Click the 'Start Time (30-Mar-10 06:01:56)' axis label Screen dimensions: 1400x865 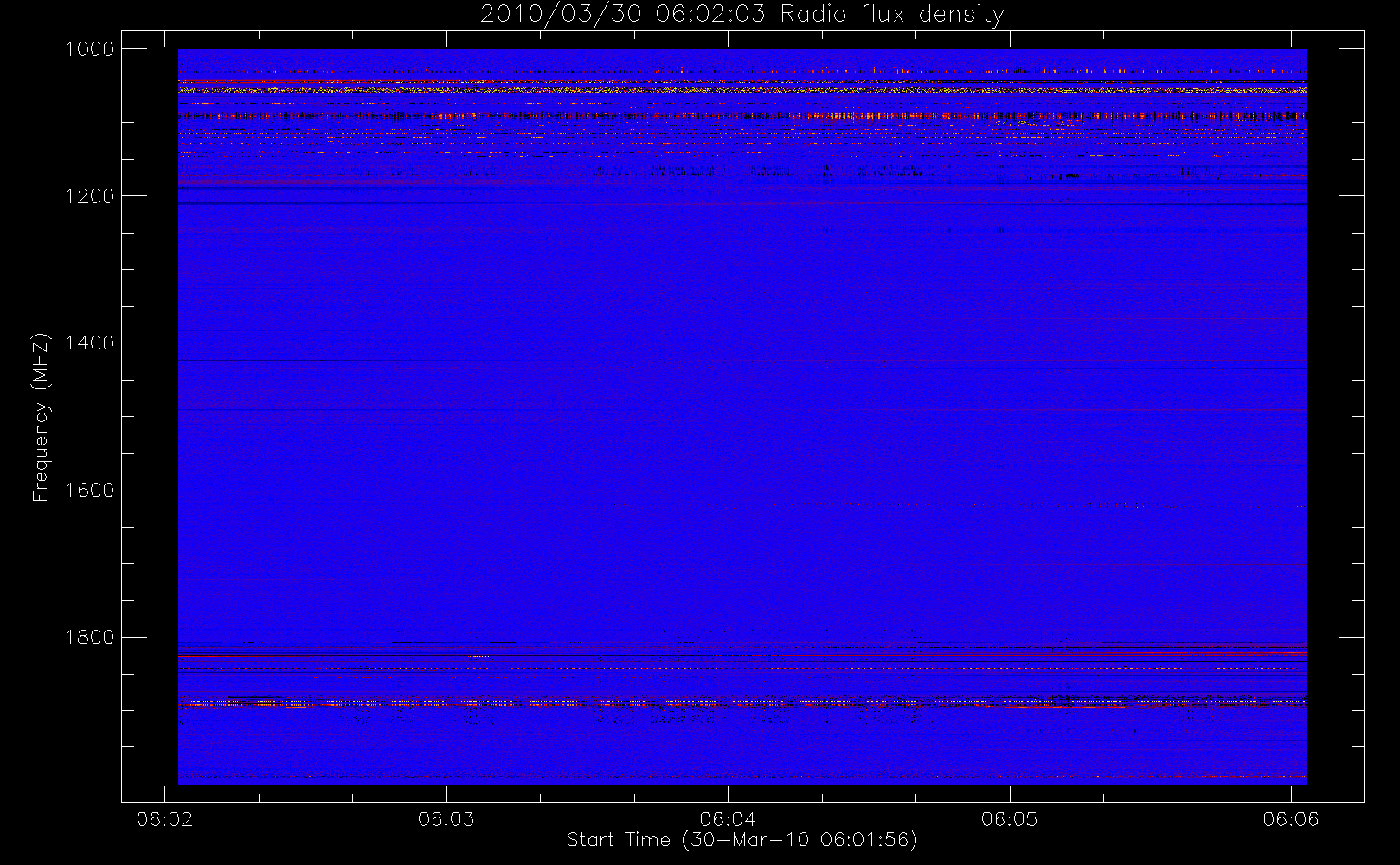pos(742,840)
